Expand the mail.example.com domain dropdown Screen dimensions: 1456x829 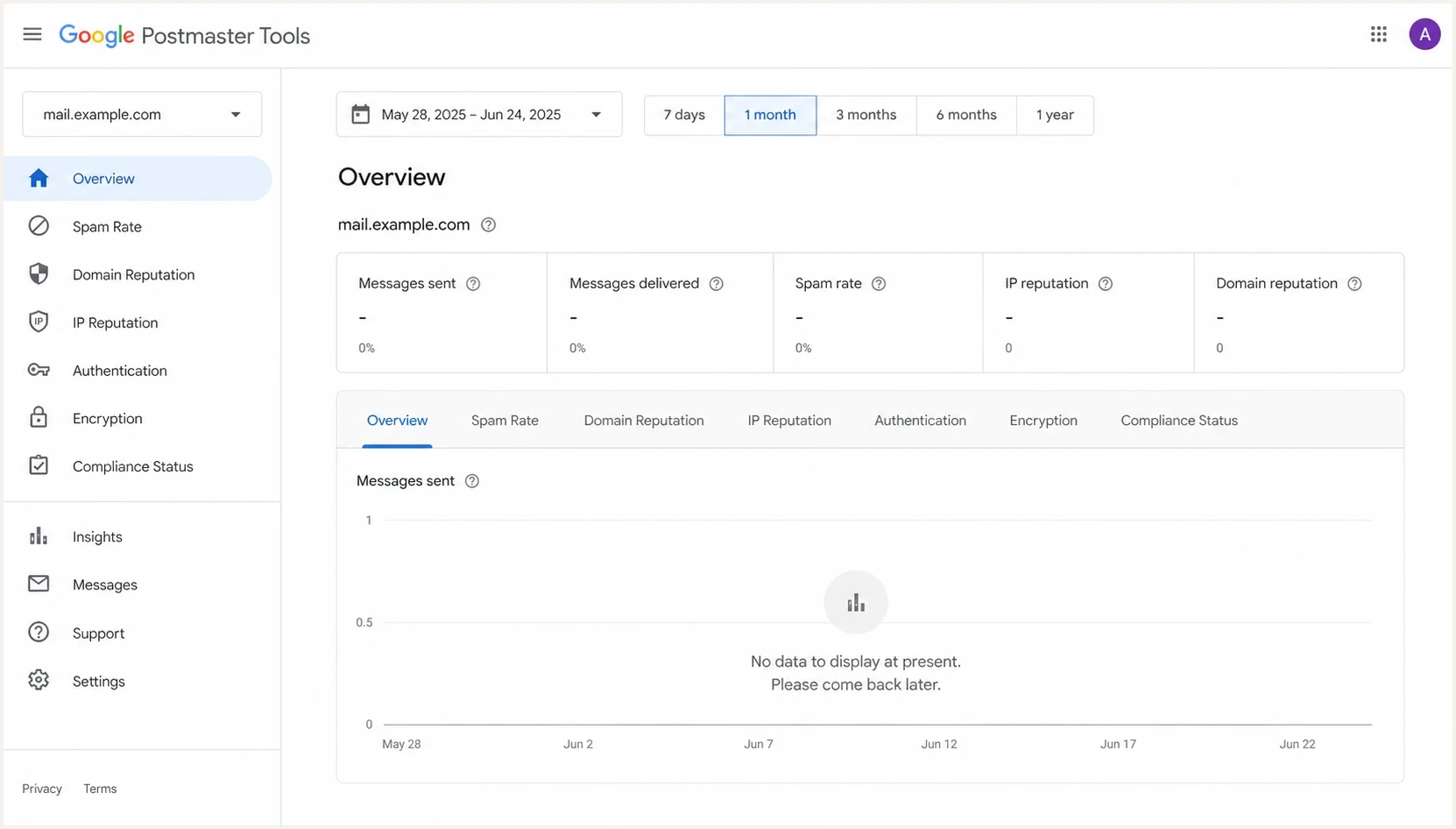tap(142, 114)
